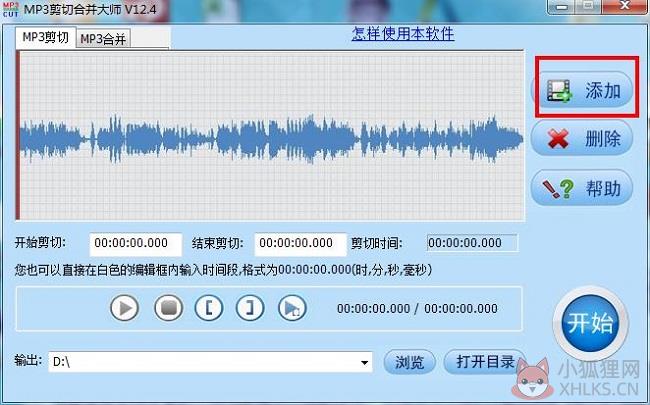Screen dimensions: 650x405
Task: Set cut start with the [ marker button
Action: tap(209, 308)
